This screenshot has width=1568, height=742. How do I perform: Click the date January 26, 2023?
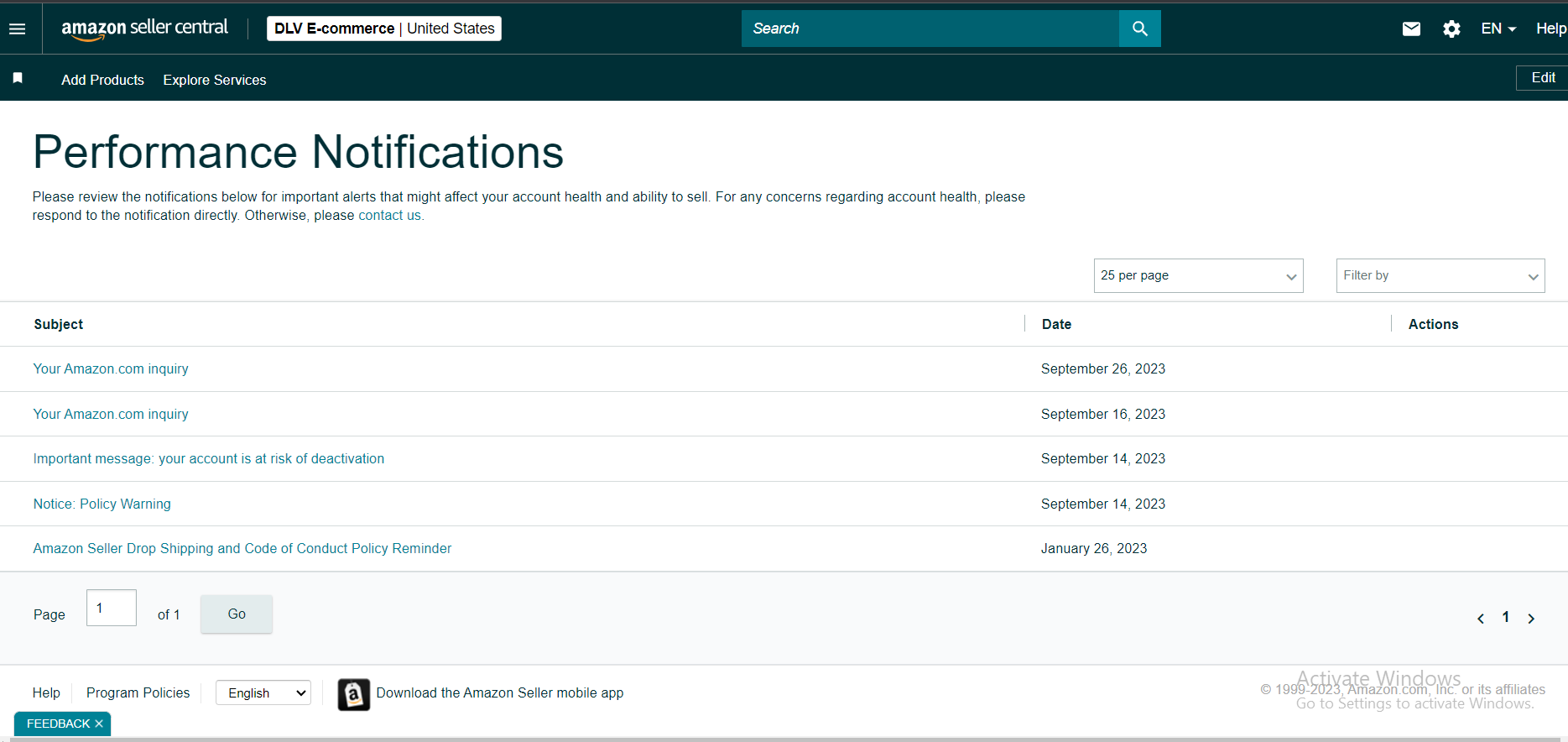pyautogui.click(x=1094, y=548)
